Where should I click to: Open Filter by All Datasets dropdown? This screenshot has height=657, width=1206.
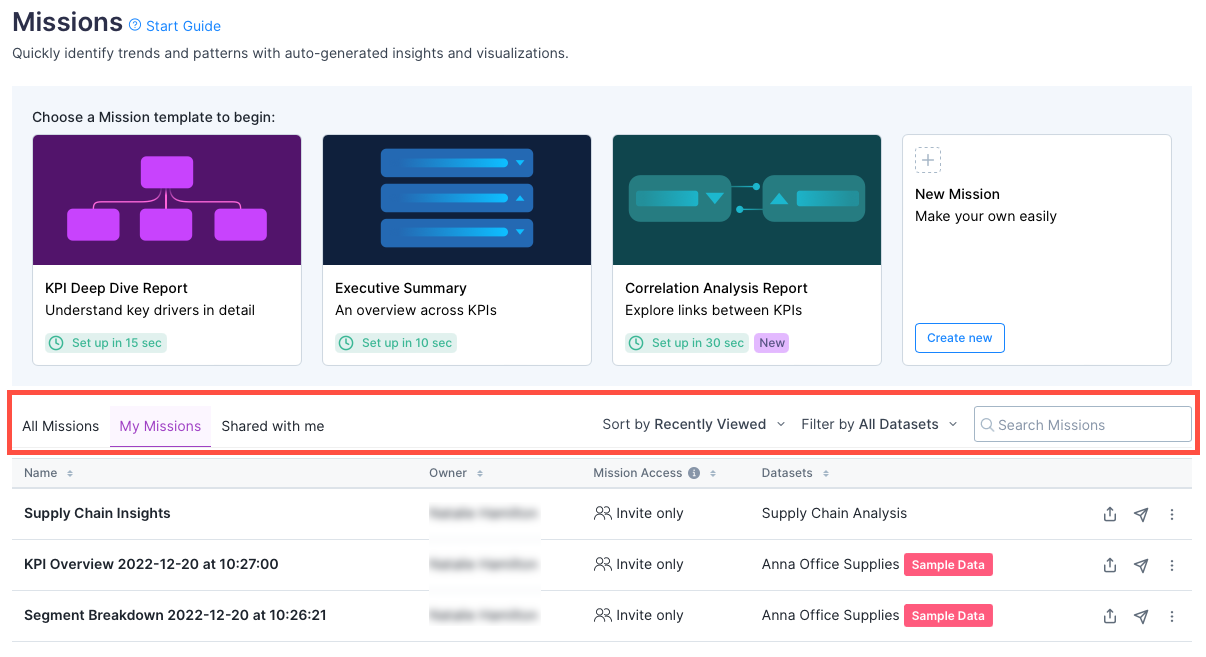tap(879, 424)
